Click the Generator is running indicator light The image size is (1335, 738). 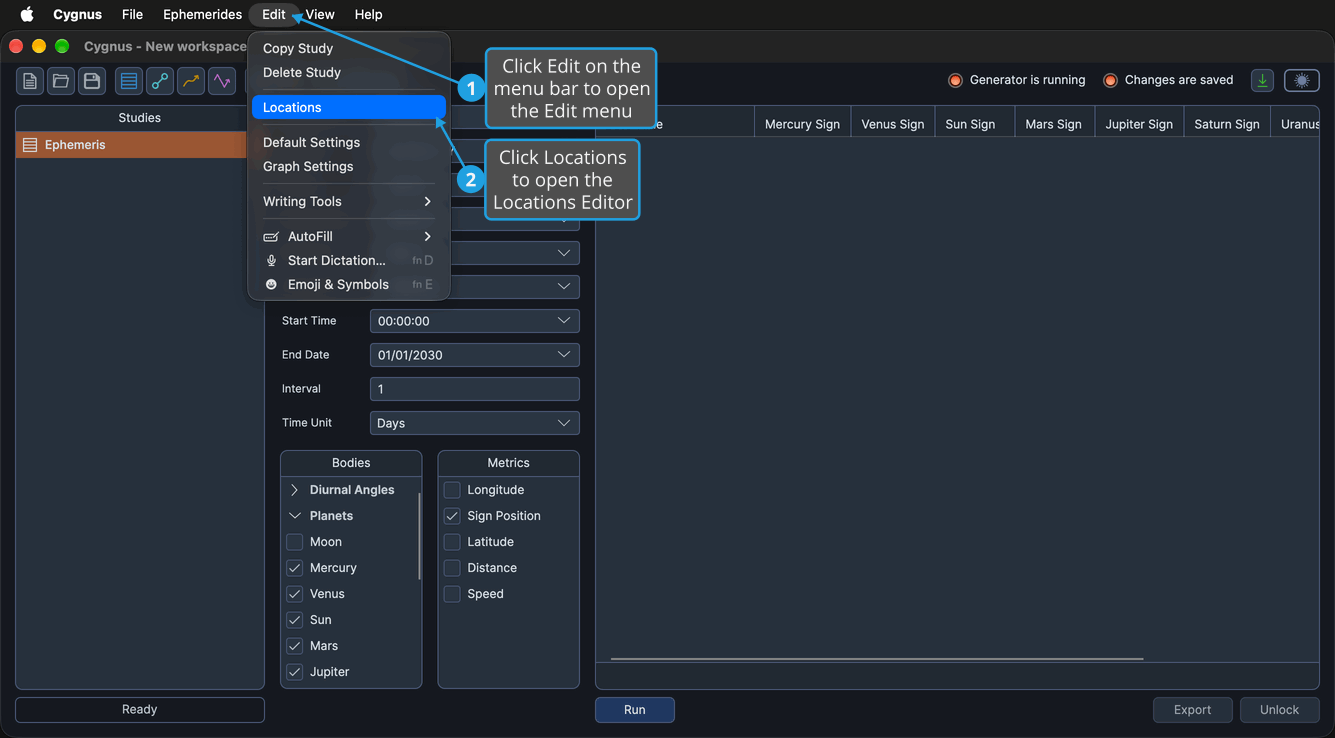coord(955,80)
